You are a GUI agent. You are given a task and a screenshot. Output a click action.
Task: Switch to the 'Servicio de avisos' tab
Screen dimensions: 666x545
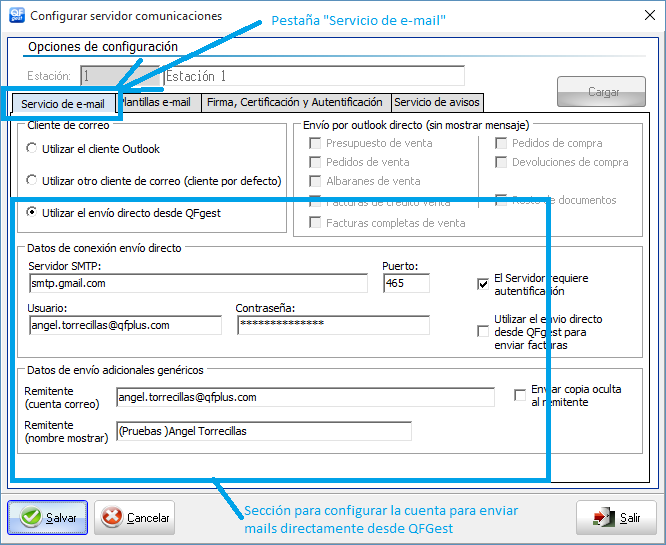click(437, 102)
